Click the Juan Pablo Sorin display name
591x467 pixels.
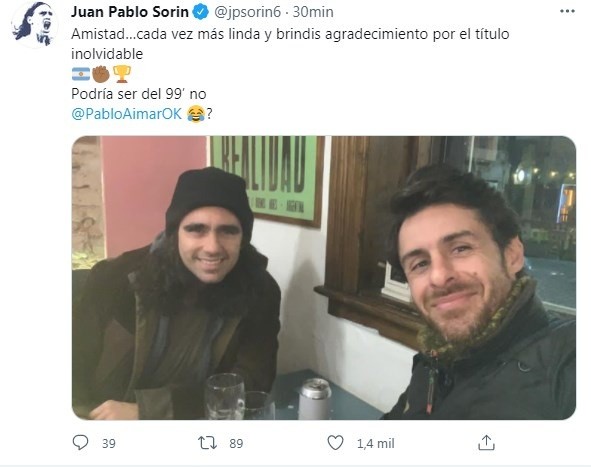tap(130, 12)
